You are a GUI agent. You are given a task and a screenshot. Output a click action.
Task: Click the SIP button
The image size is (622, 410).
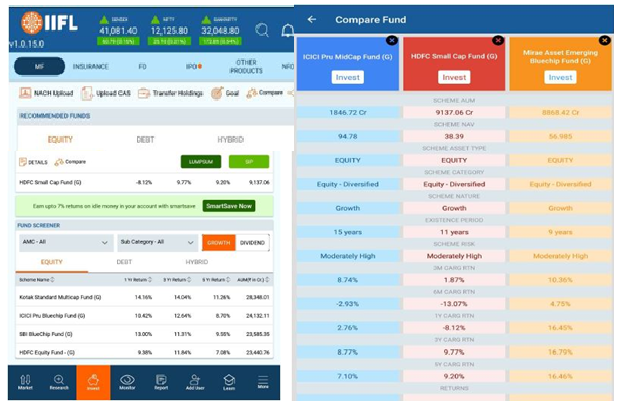point(249,162)
